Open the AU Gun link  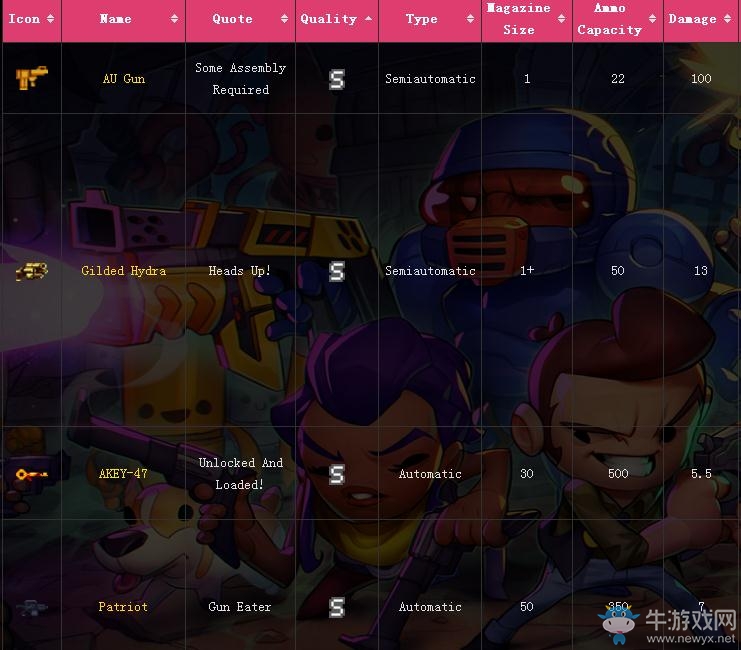(x=124, y=78)
